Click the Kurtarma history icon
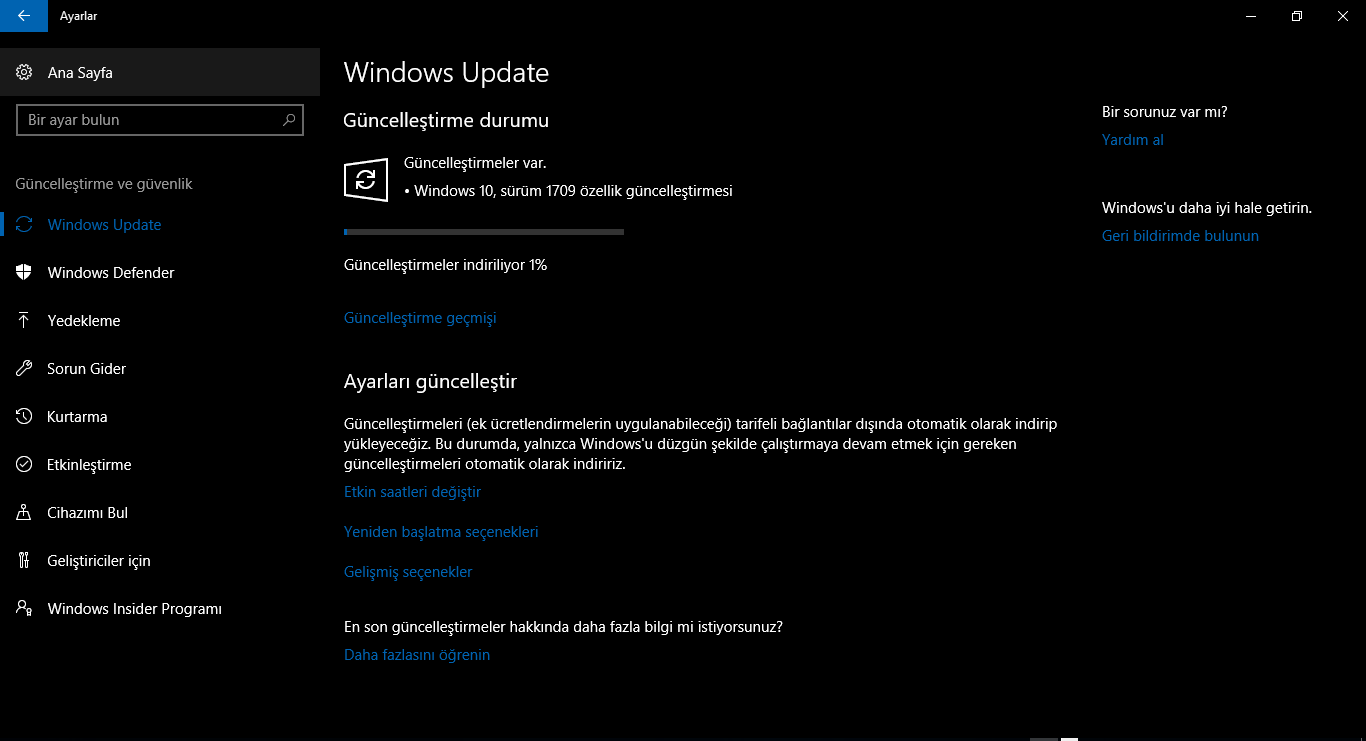 pyautogui.click(x=24, y=417)
